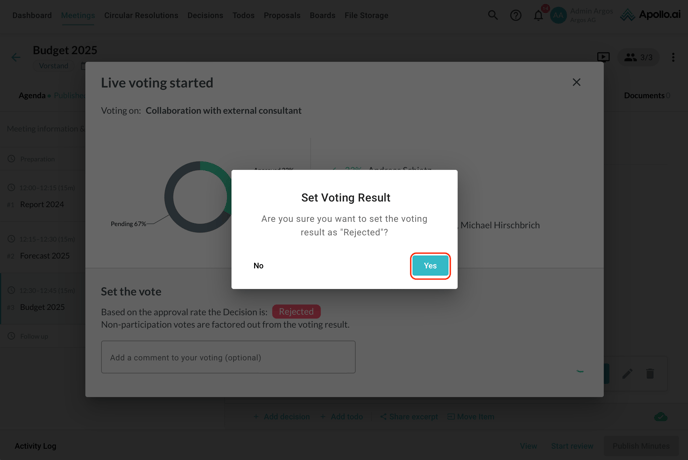Open the search icon in the top bar
Viewport: 688px width, 460px height.
pyautogui.click(x=493, y=15)
